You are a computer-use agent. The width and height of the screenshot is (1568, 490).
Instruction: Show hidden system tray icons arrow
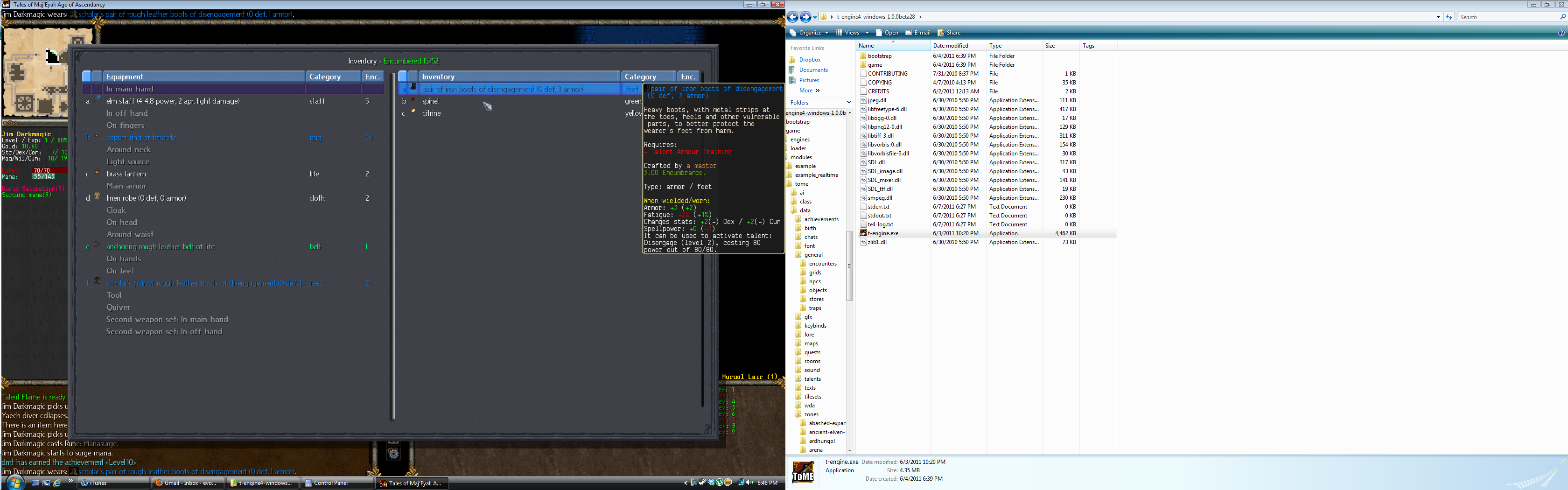pyautogui.click(x=686, y=483)
